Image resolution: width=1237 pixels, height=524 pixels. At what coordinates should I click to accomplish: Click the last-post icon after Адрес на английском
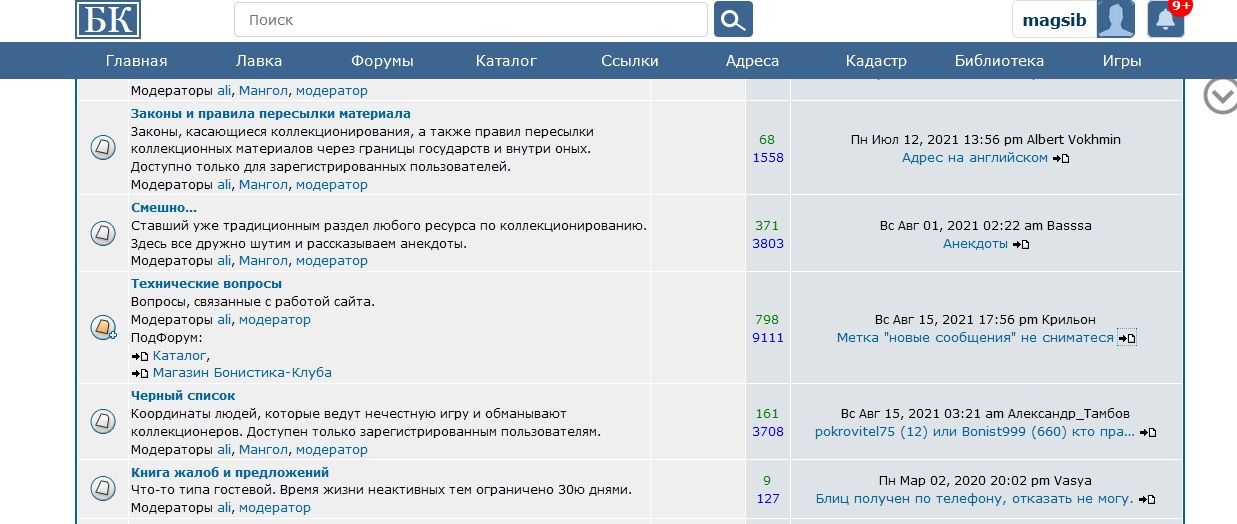pyautogui.click(x=1061, y=158)
